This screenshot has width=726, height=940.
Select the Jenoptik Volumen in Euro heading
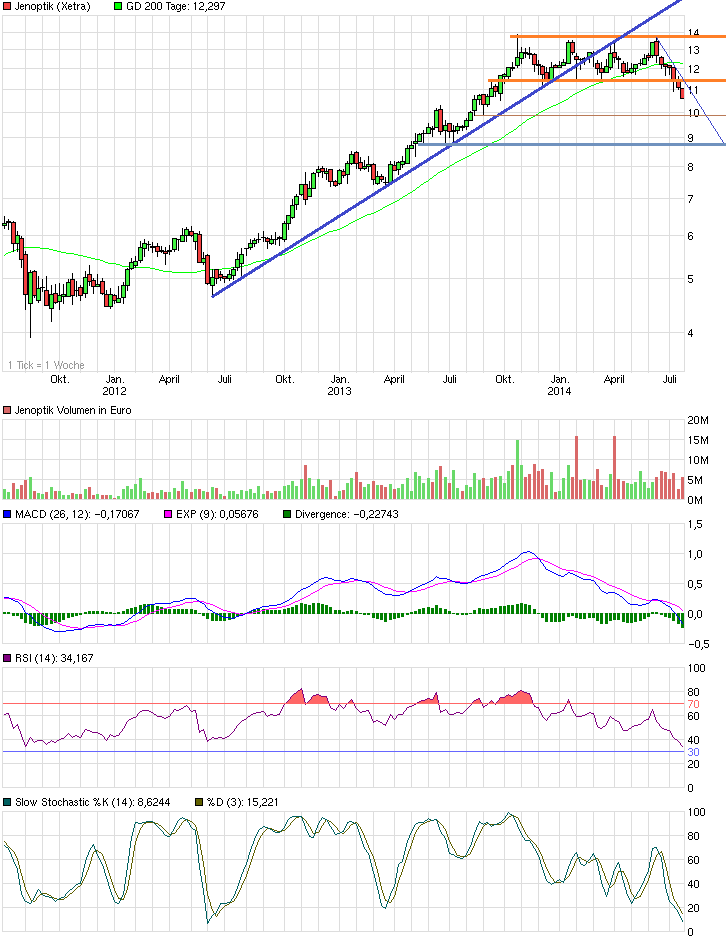coord(71,411)
